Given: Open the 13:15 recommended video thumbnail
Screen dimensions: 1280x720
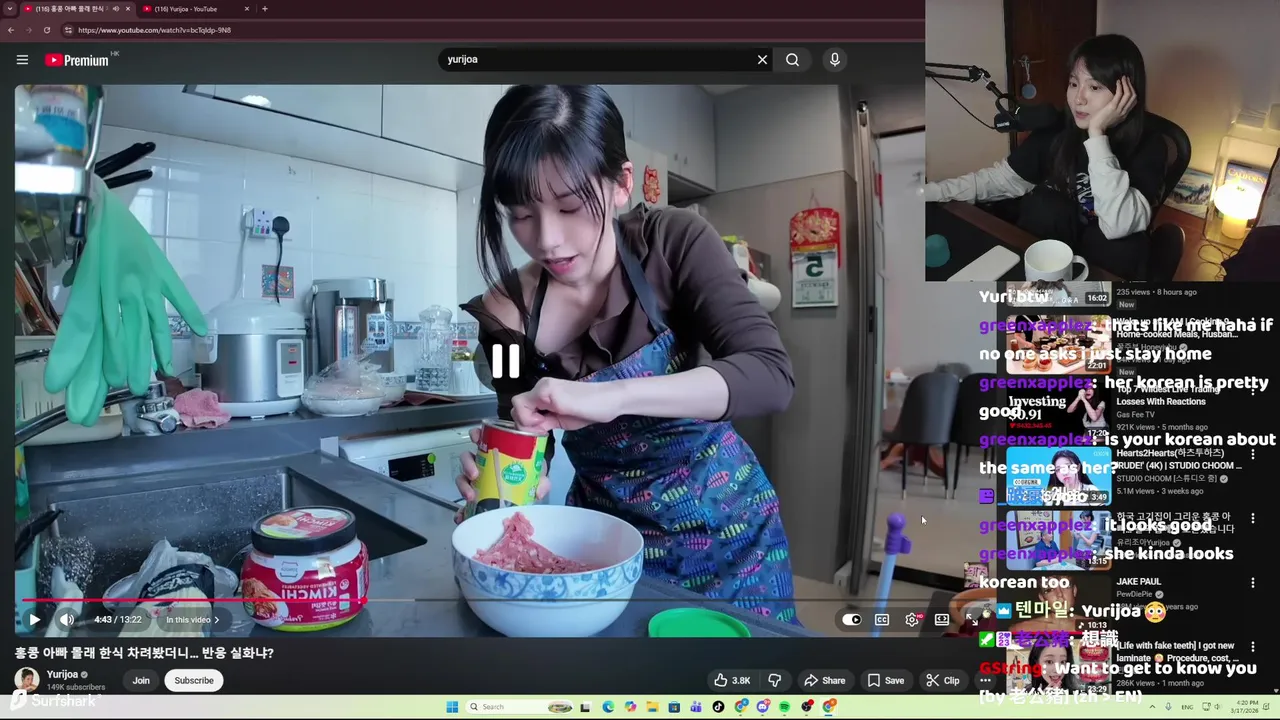Looking at the screenshot, I should [1058, 540].
